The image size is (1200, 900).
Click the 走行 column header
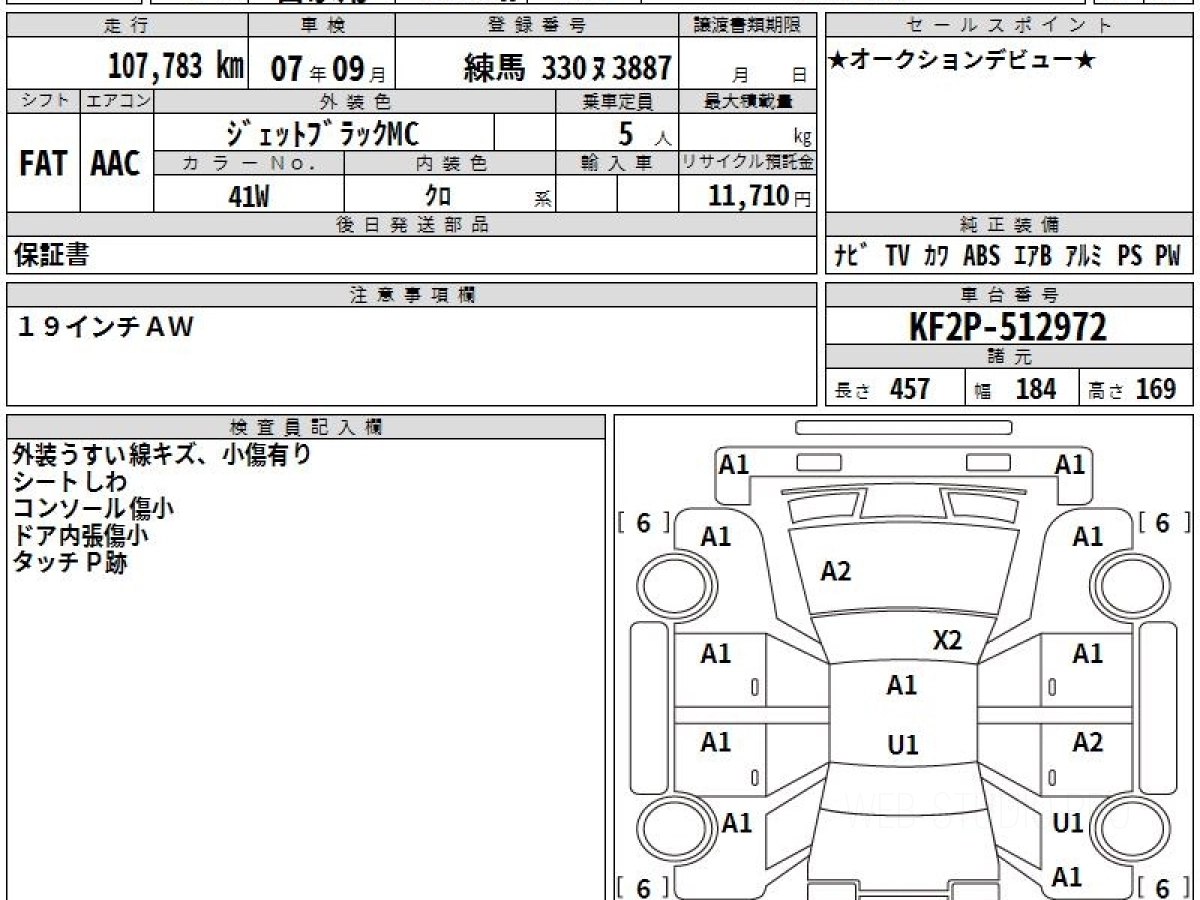[x=127, y=26]
